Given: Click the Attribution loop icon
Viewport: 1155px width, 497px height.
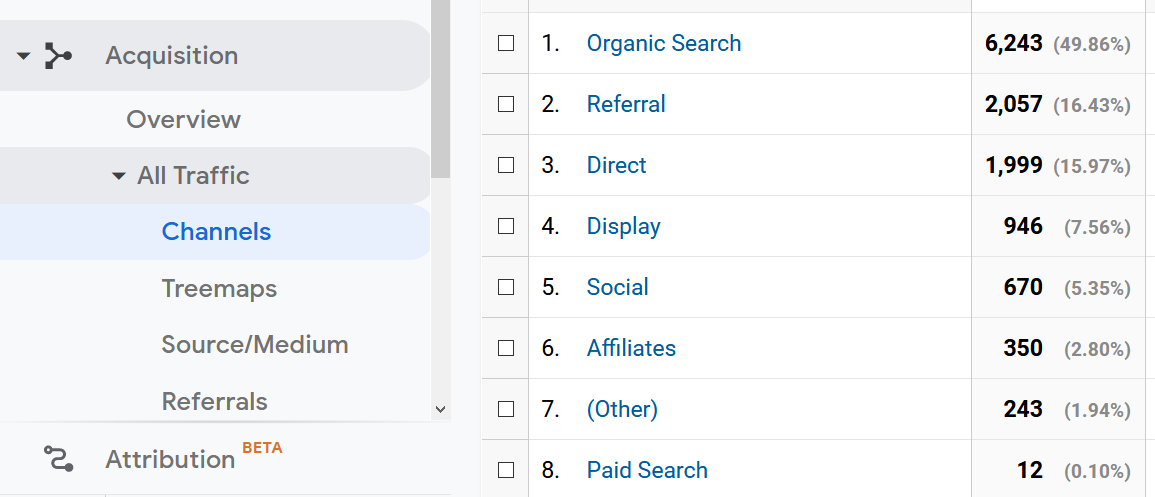Looking at the screenshot, I should coord(59,459).
